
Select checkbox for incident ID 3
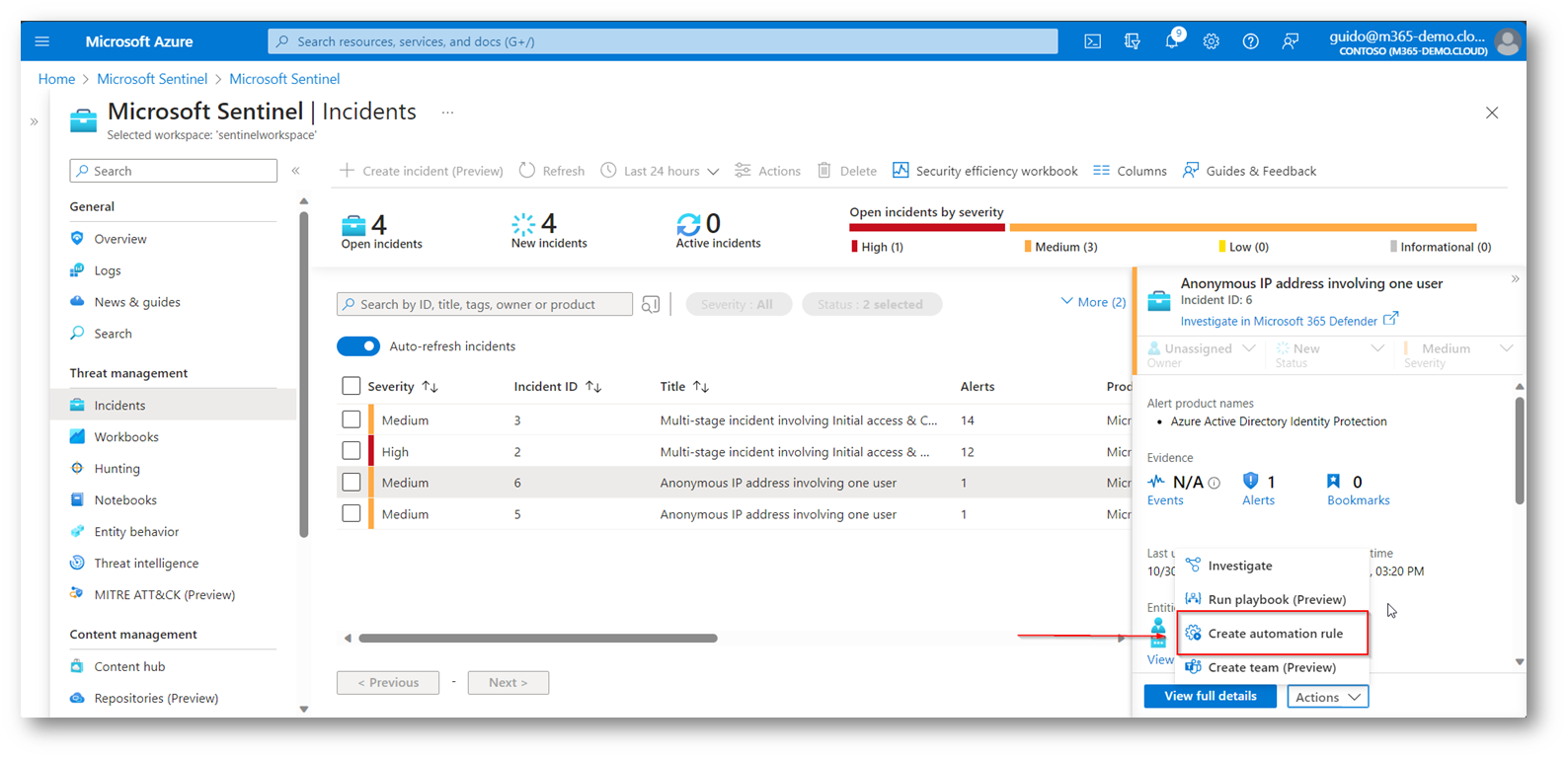(351, 419)
